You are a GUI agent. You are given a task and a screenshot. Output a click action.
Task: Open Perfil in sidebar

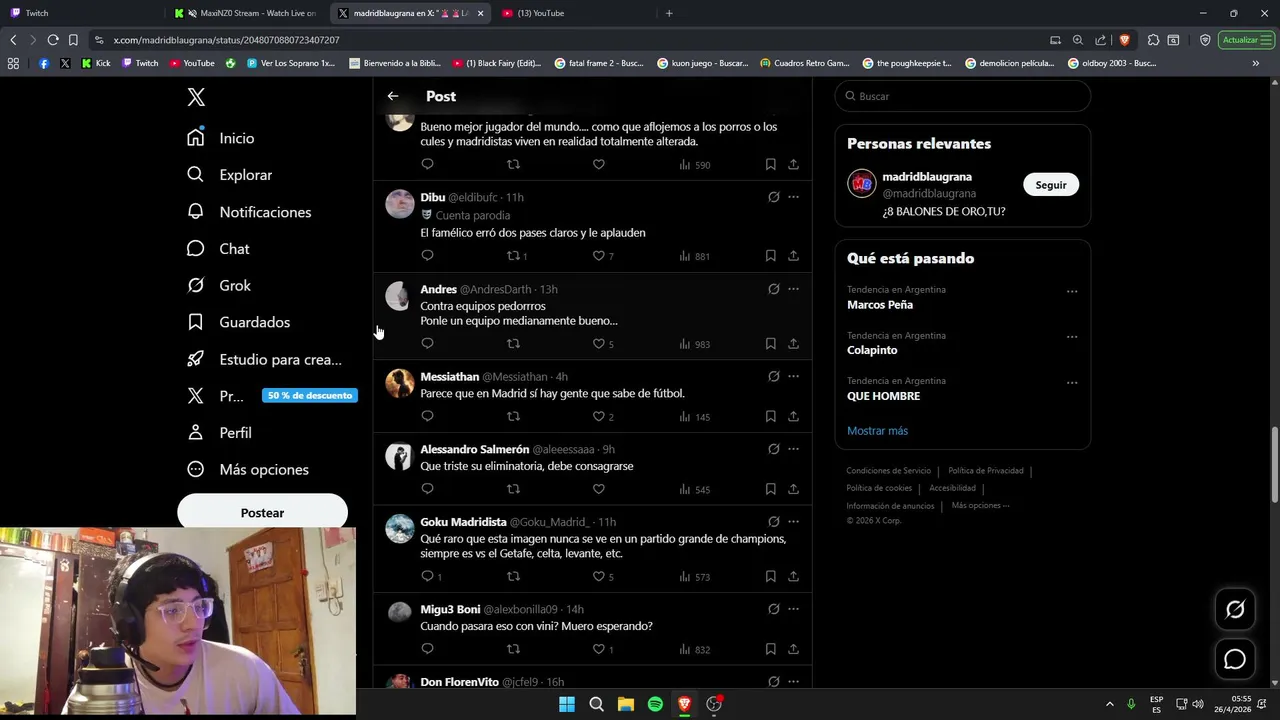[219, 433]
